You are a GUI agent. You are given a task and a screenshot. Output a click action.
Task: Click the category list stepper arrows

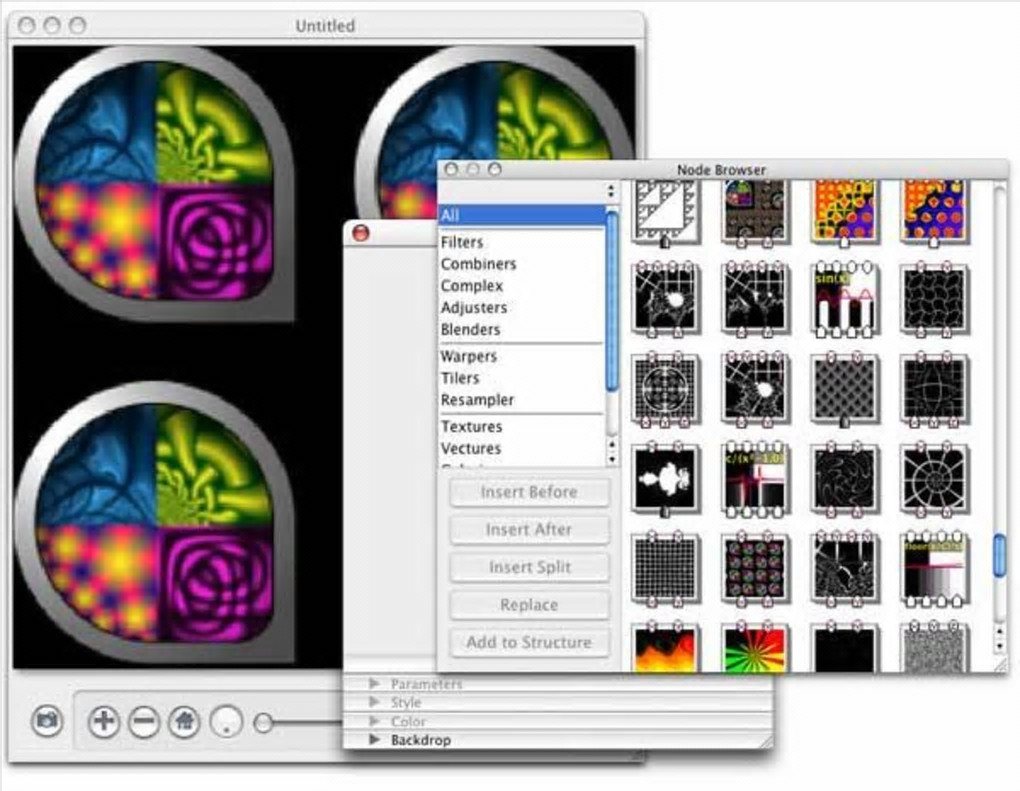click(x=611, y=451)
